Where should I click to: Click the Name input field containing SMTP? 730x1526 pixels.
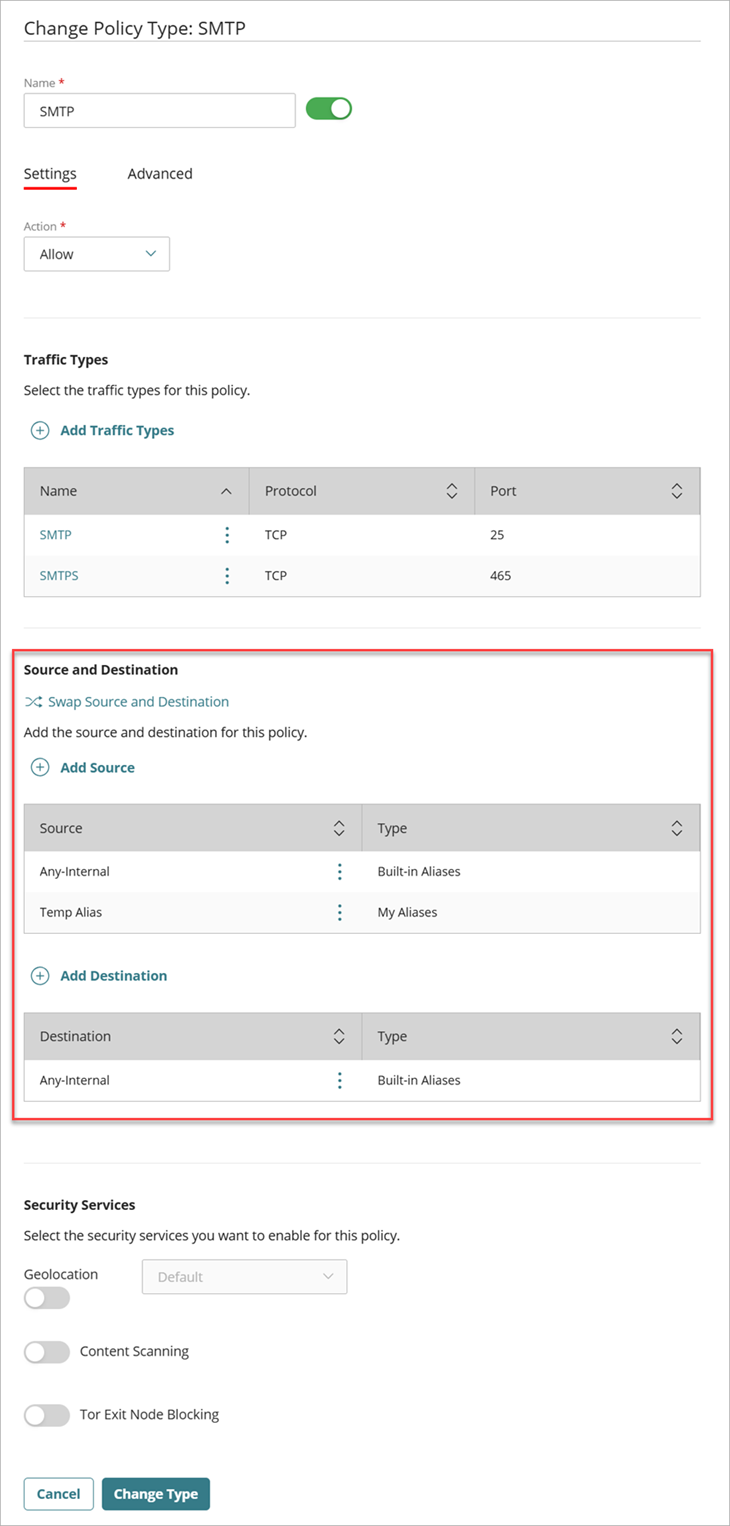click(x=159, y=112)
